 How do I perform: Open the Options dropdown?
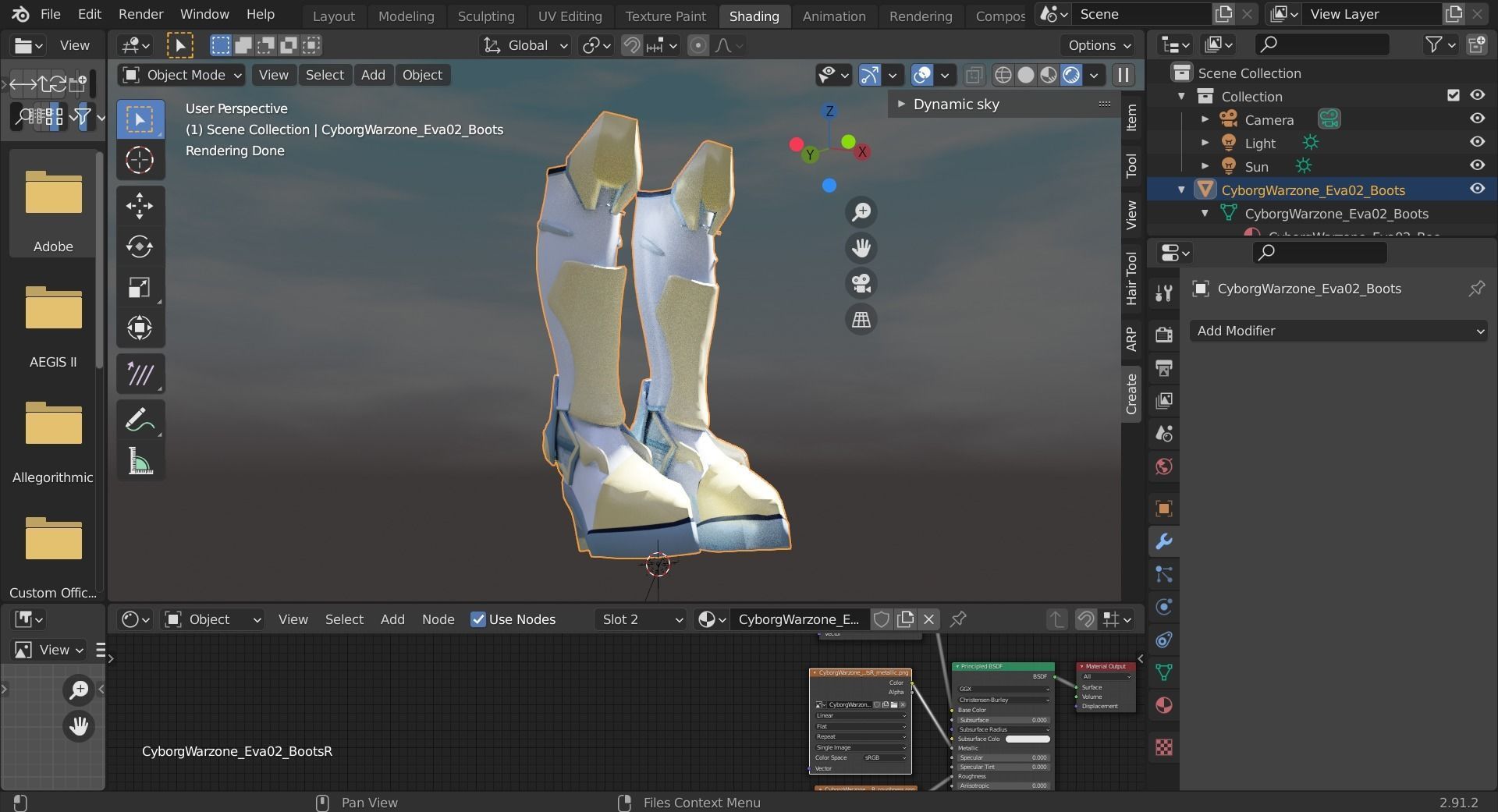1099,45
